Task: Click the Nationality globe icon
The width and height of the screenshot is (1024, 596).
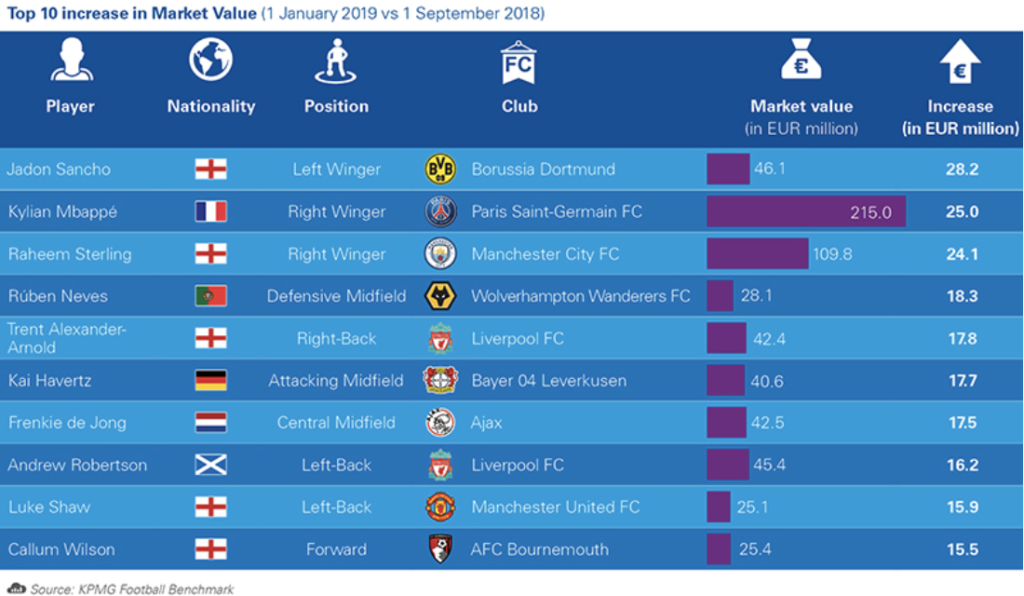Action: pyautogui.click(x=210, y=59)
